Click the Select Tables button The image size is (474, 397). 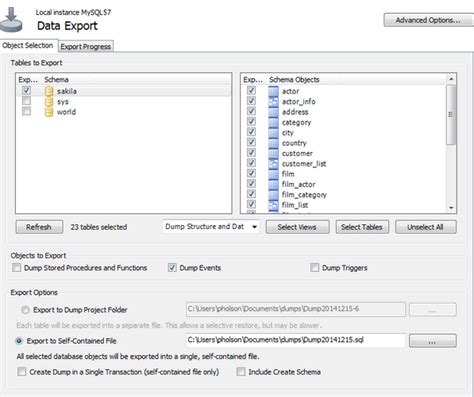pyautogui.click(x=362, y=227)
